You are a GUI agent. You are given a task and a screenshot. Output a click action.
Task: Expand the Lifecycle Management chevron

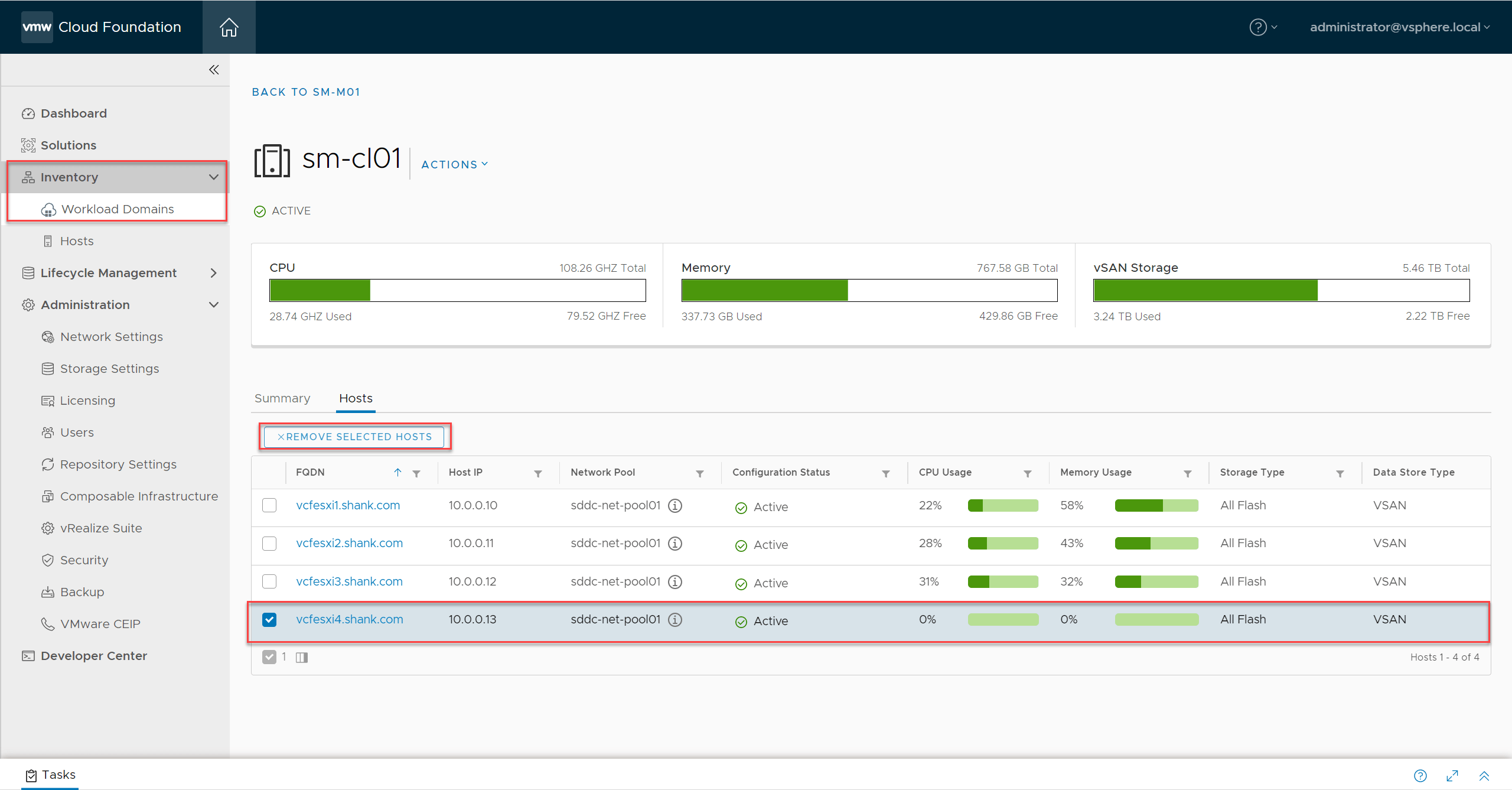213,273
